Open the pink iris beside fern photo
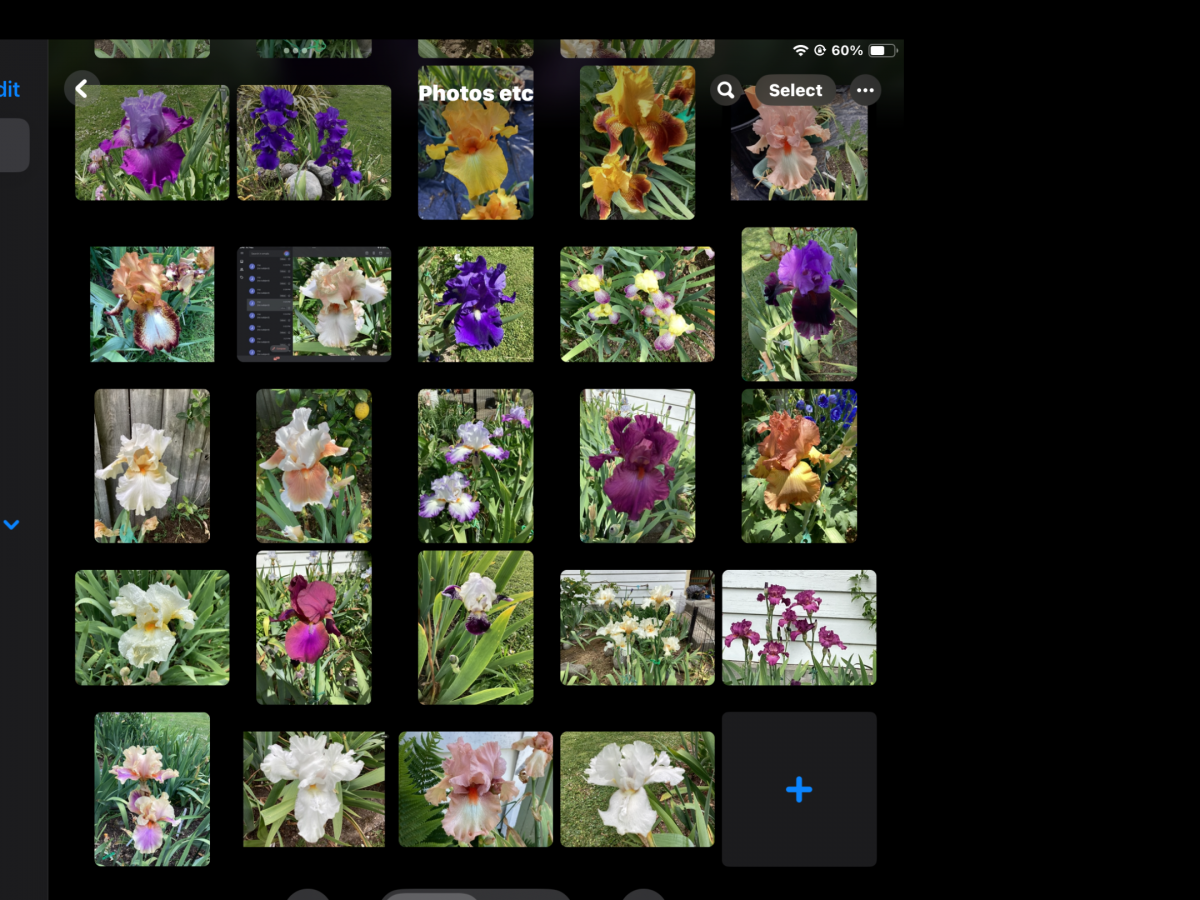1200x900 pixels. 476,789
